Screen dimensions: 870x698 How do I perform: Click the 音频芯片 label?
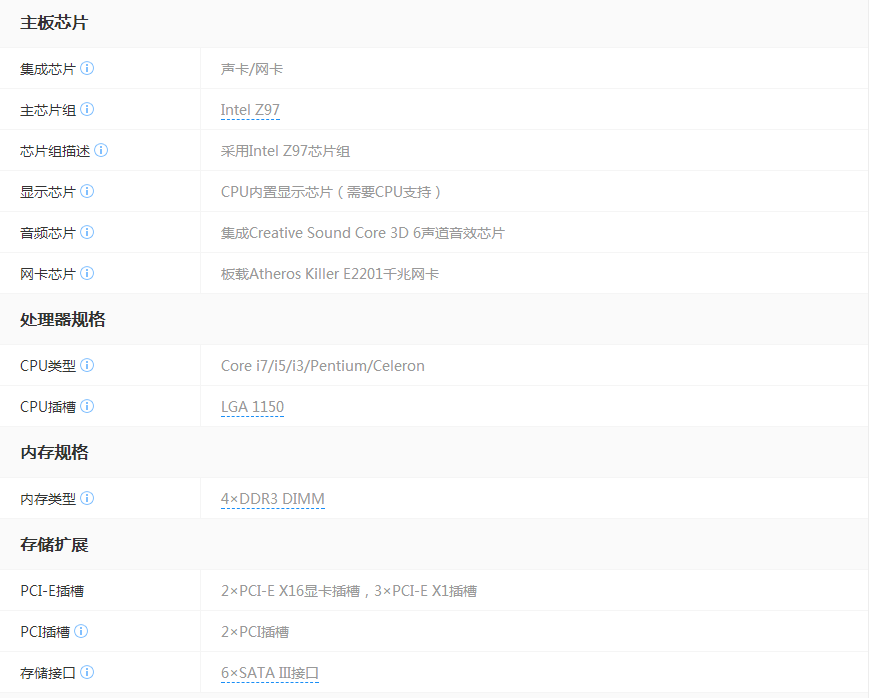pyautogui.click(x=48, y=234)
